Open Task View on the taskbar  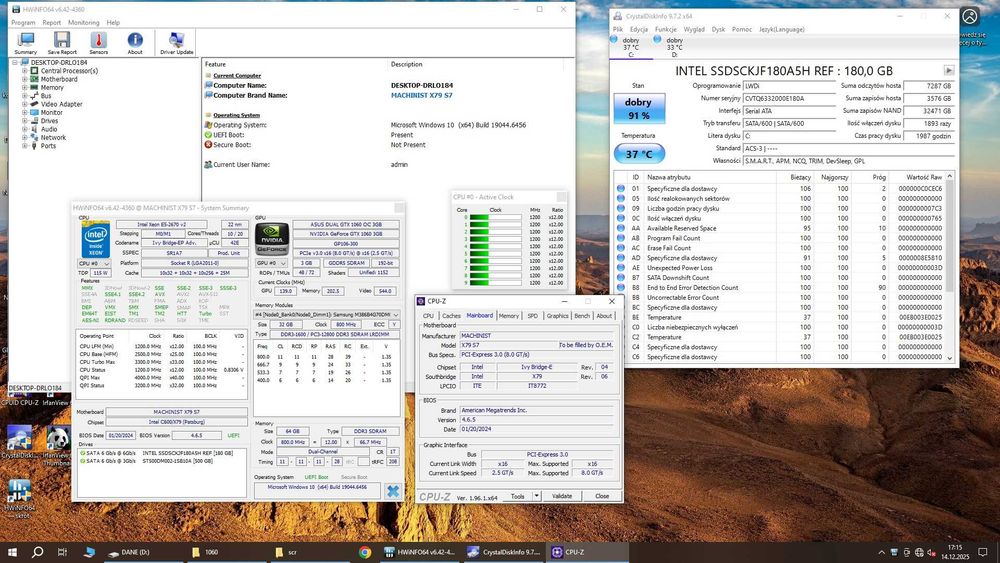pos(62,552)
